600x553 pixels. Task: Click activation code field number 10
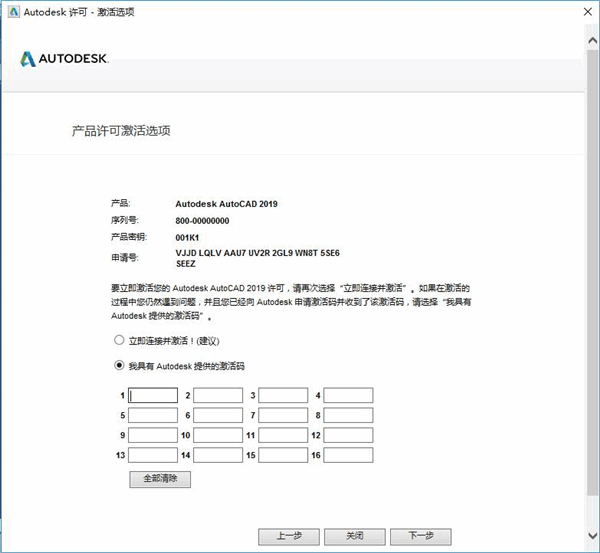tap(218, 436)
